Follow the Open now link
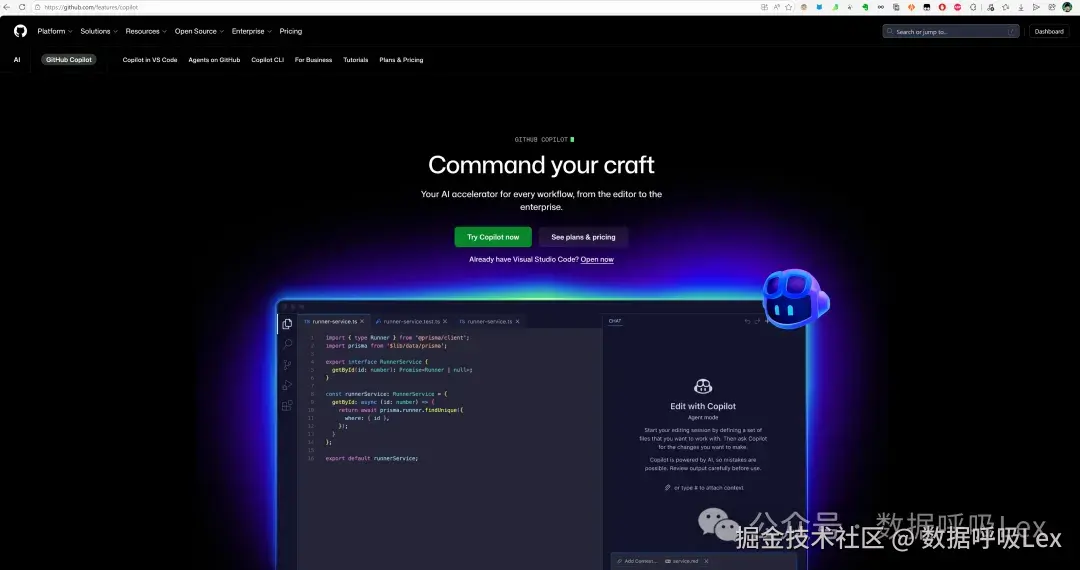This screenshot has height=570, width=1080. point(597,260)
